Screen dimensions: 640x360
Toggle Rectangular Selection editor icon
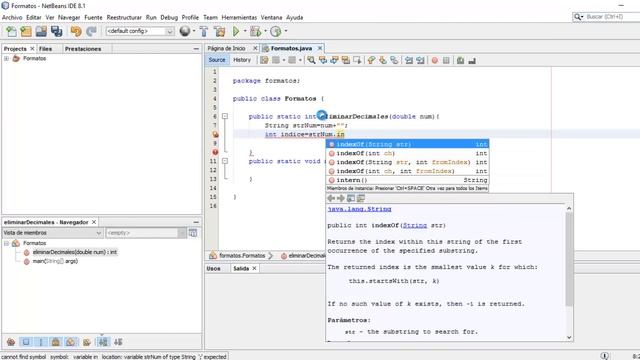[x=357, y=60]
